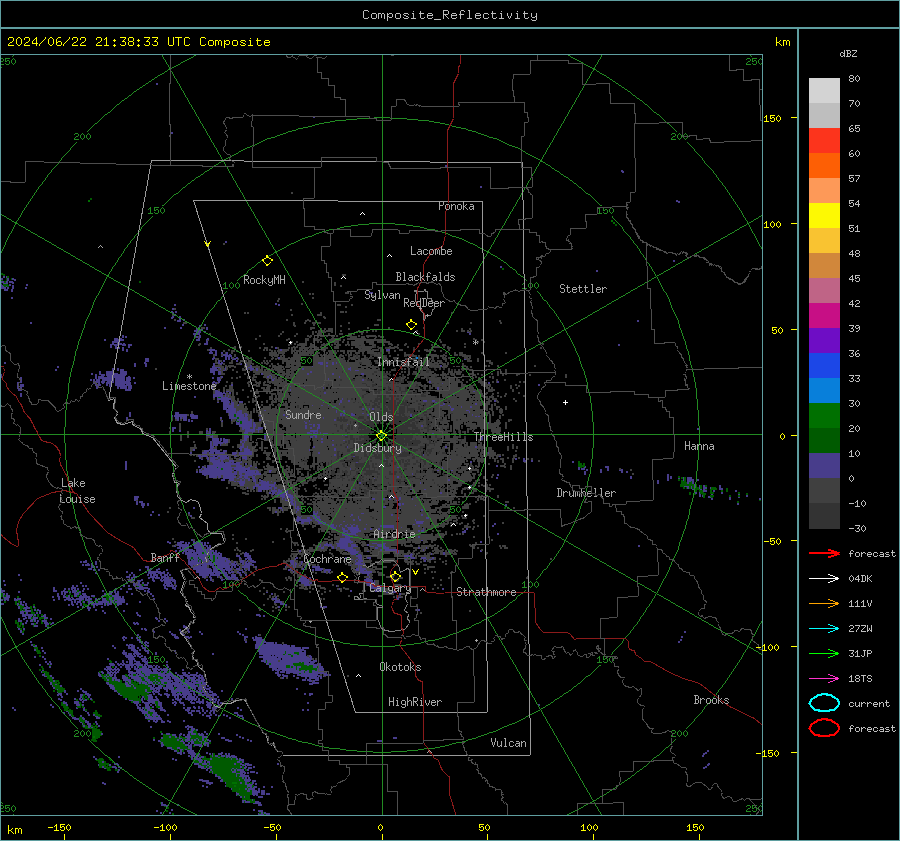Select the white 04DK arrow symbol

pyautogui.click(x=824, y=578)
